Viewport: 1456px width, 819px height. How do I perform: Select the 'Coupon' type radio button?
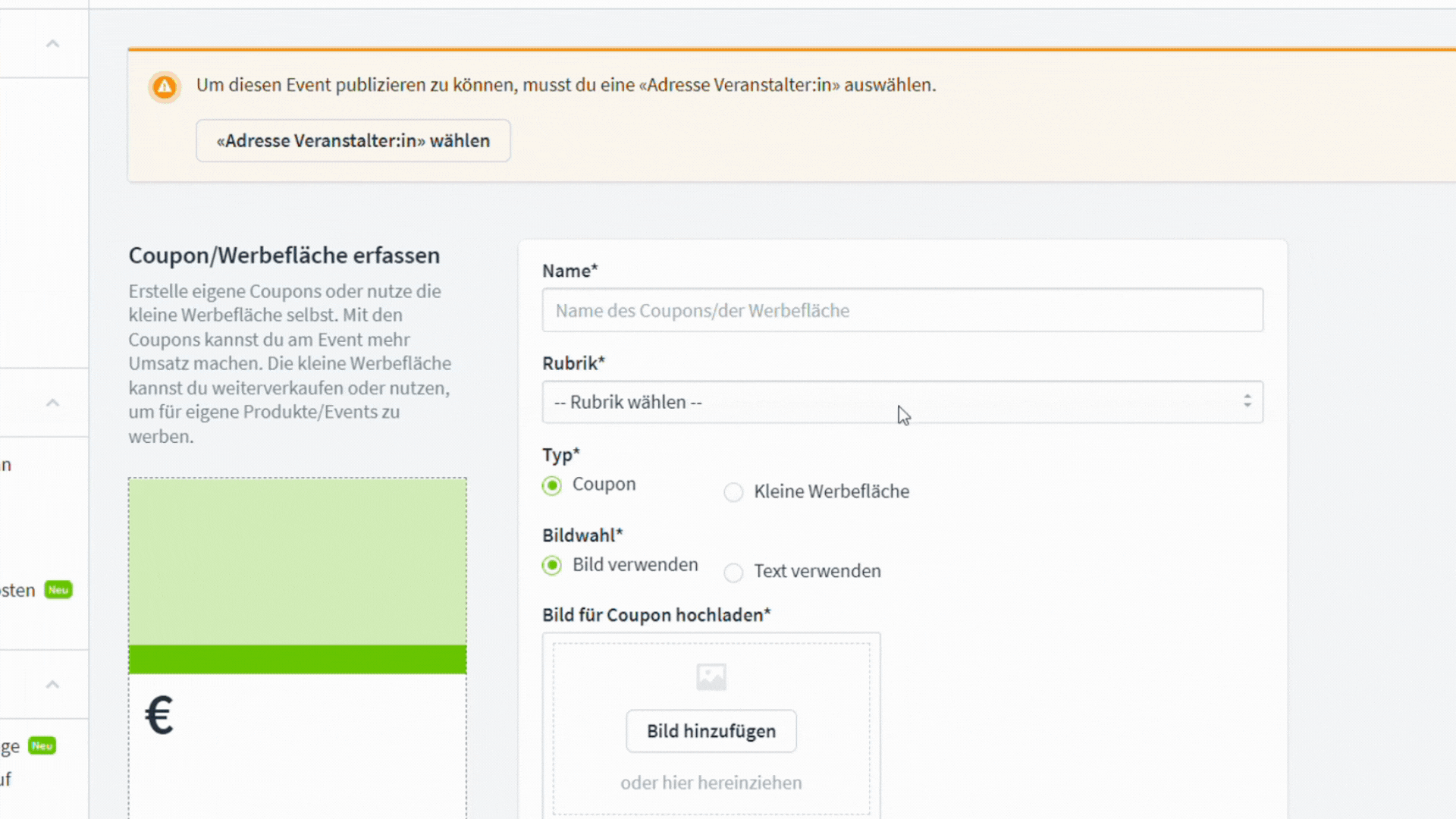pos(552,485)
